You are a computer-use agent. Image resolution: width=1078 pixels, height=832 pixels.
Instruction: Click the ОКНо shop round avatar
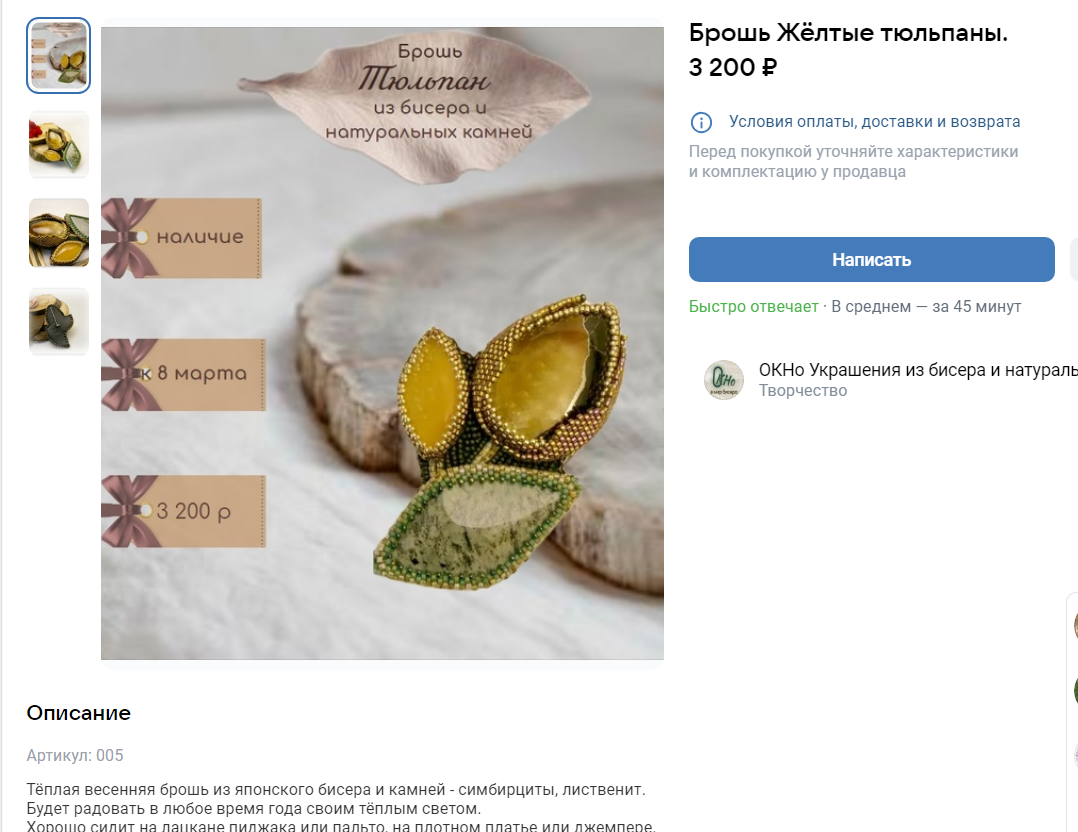tap(723, 380)
